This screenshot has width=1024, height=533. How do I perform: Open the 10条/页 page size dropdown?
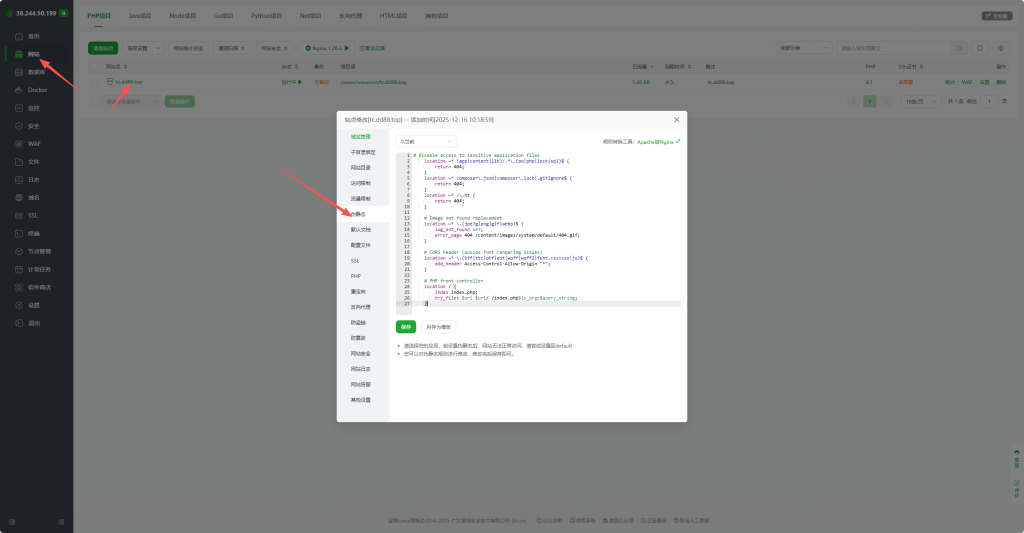click(921, 102)
